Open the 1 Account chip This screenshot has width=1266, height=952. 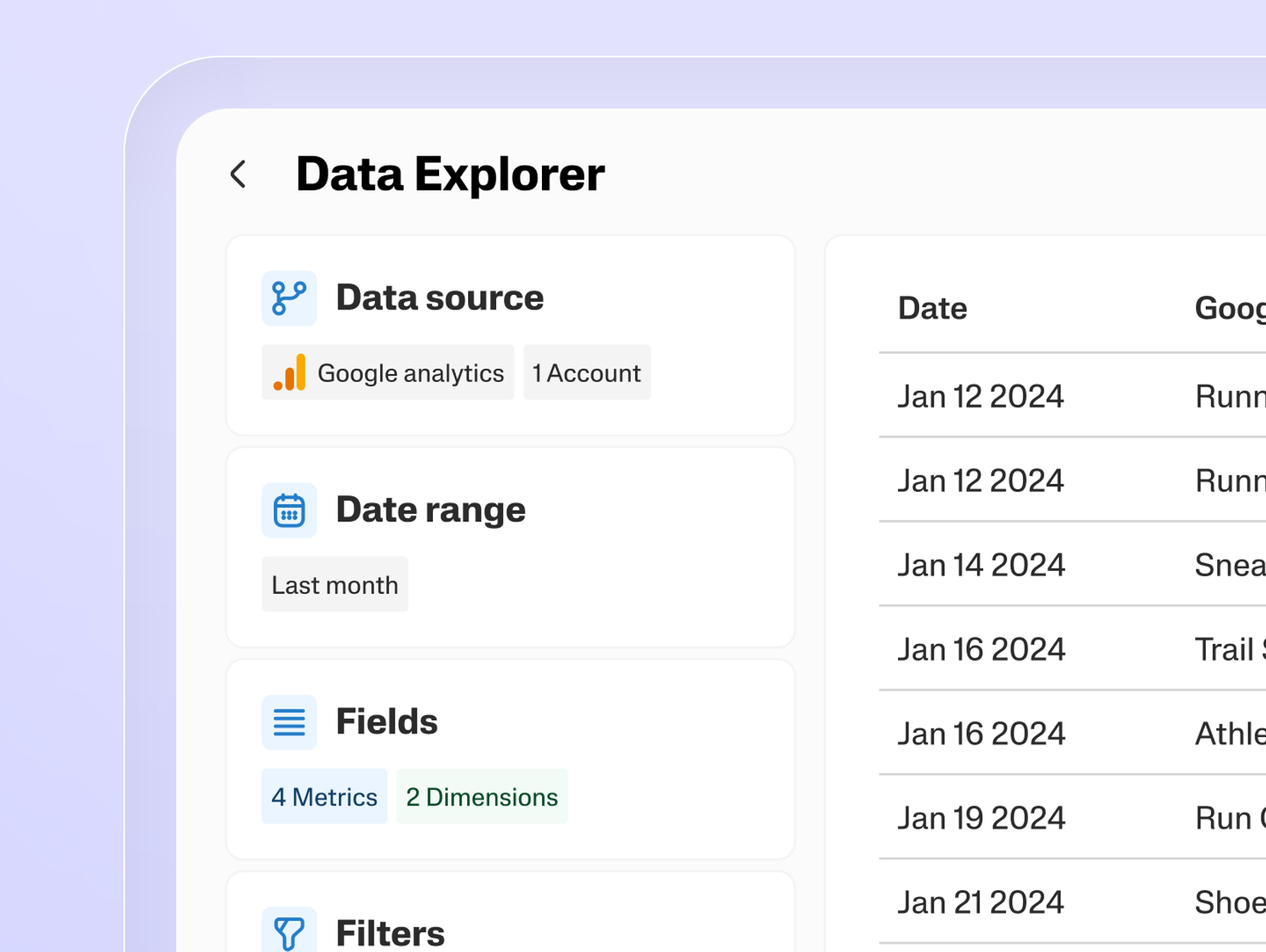tap(587, 373)
